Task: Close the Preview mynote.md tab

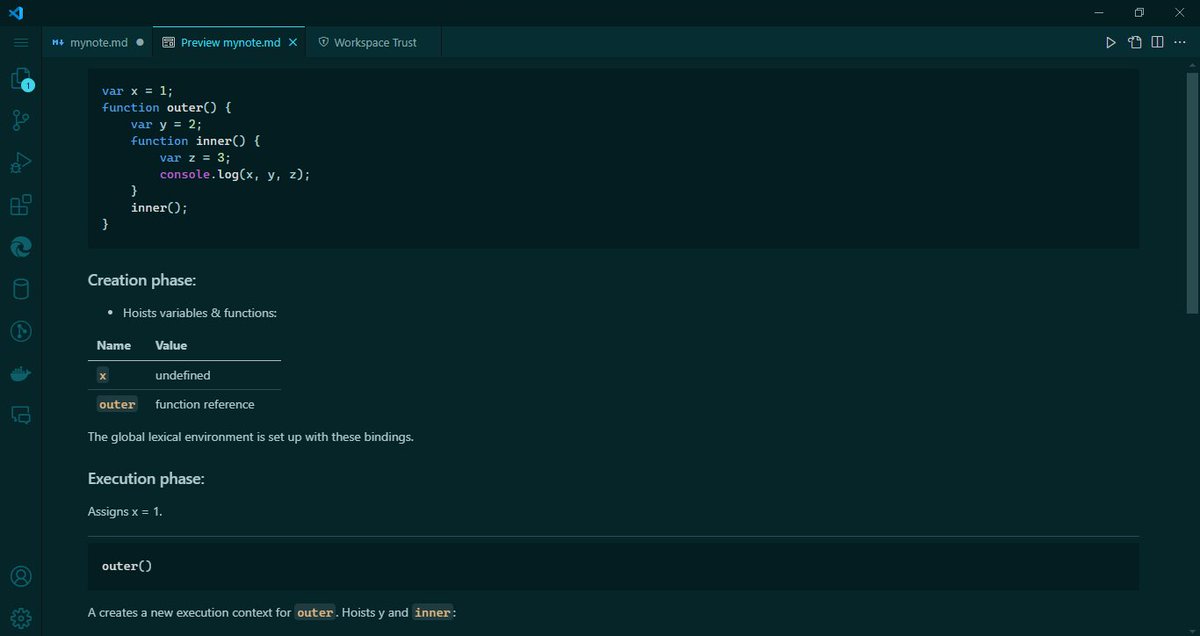Action: [x=293, y=43]
